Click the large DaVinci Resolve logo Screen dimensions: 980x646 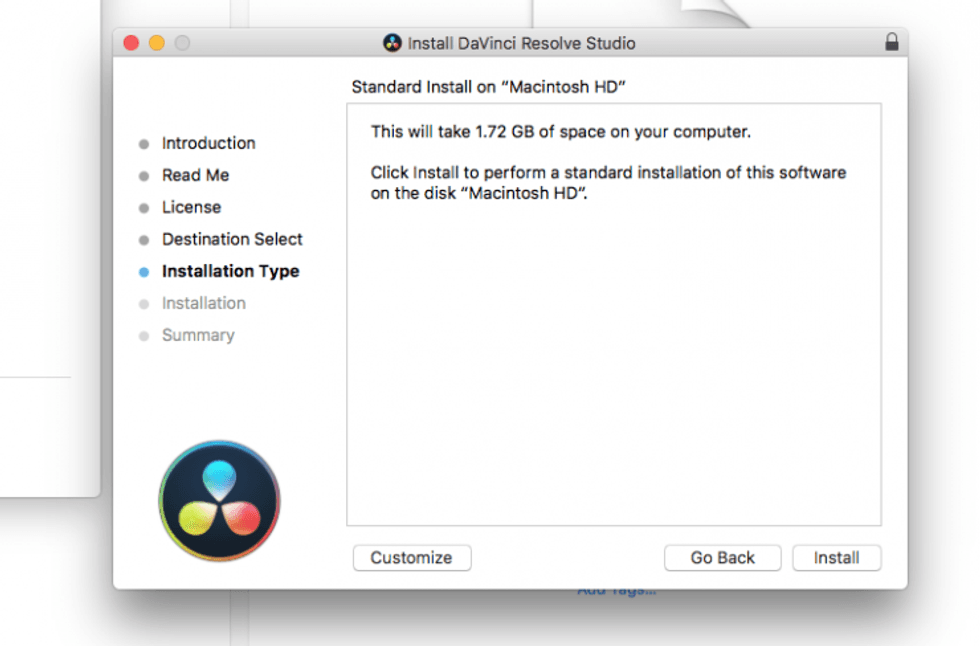point(219,500)
